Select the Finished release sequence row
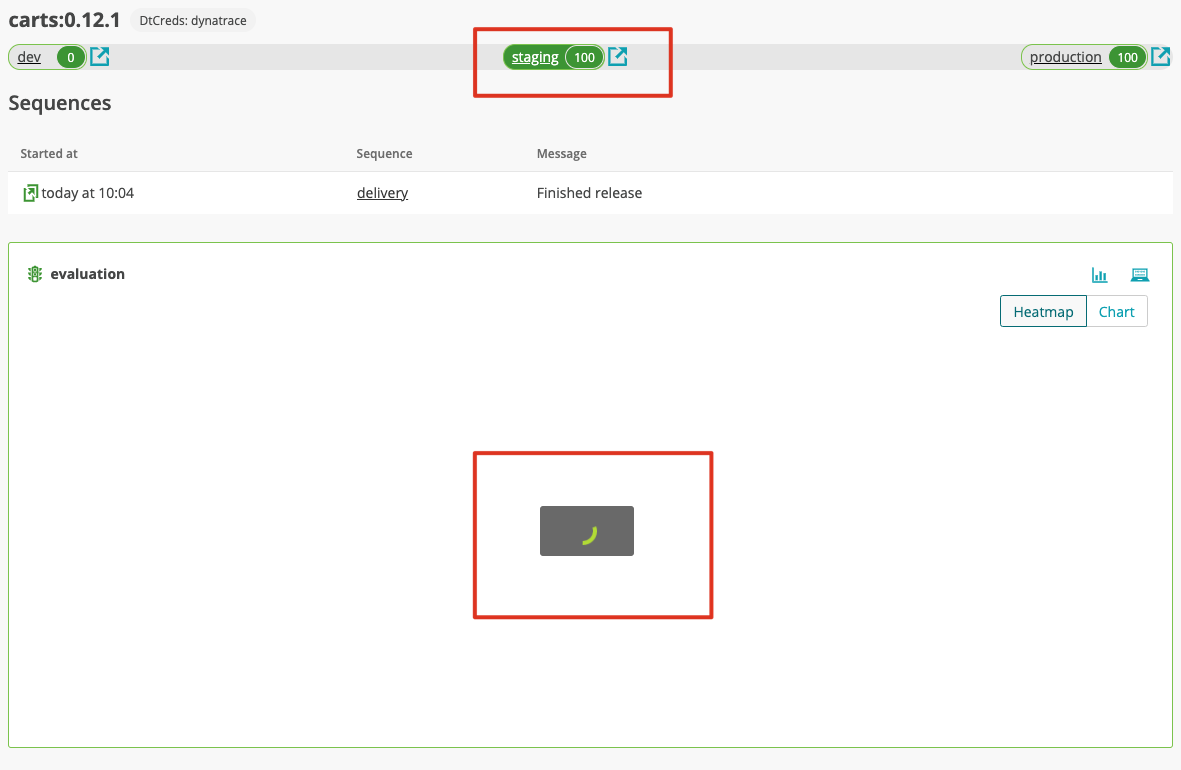 coord(590,192)
